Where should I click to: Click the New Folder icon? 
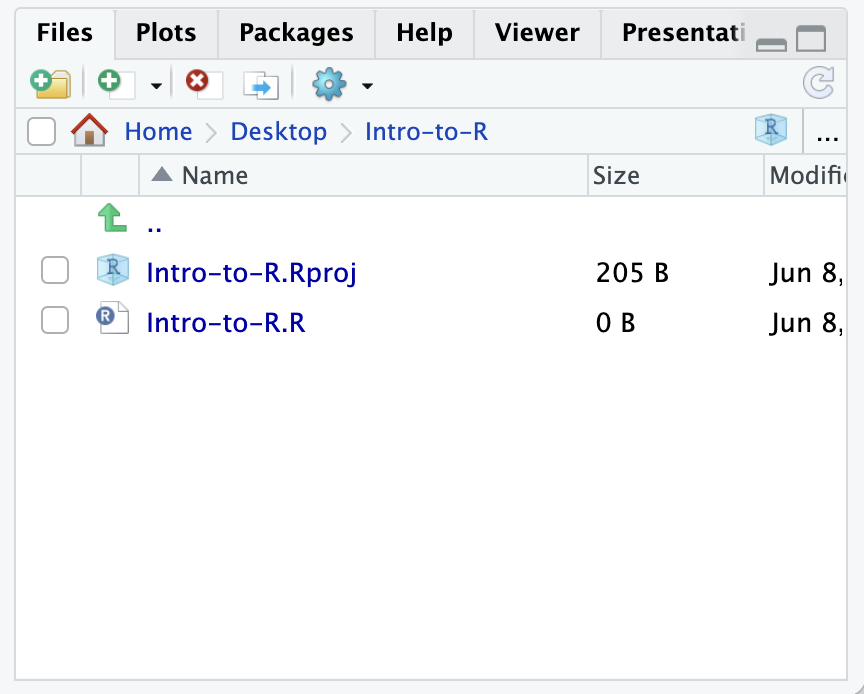pos(50,84)
